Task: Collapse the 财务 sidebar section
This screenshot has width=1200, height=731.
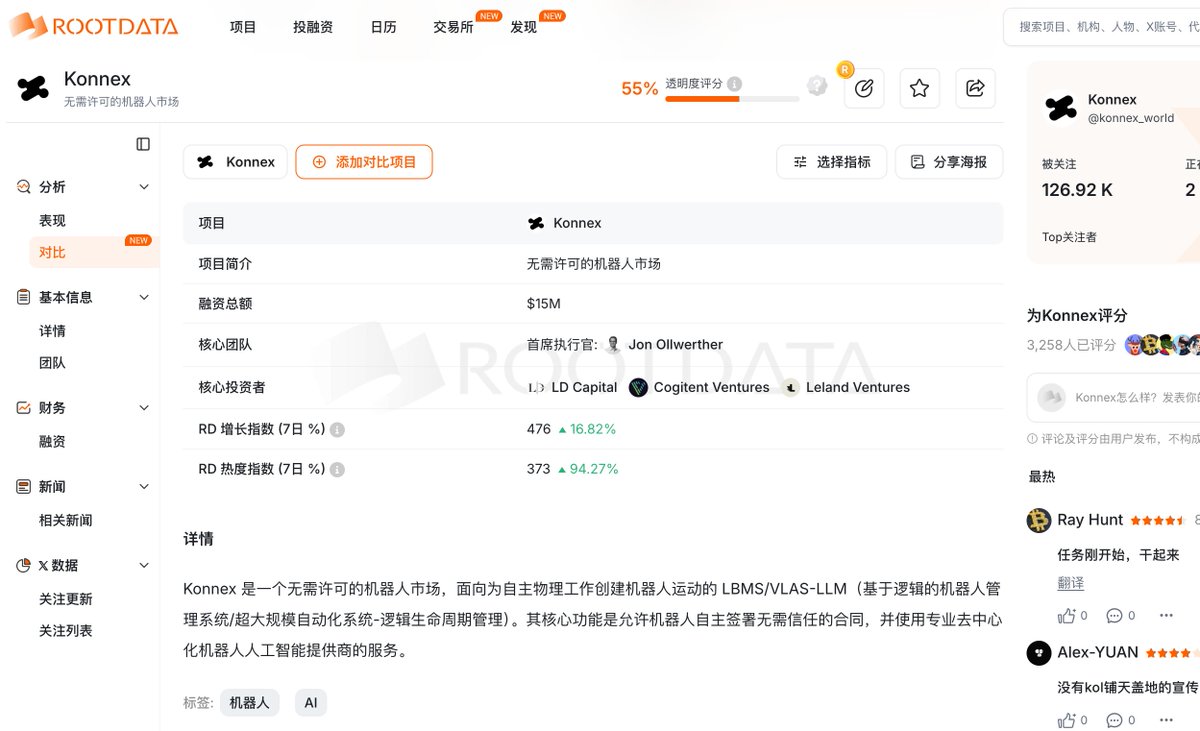Action: pyautogui.click(x=143, y=408)
